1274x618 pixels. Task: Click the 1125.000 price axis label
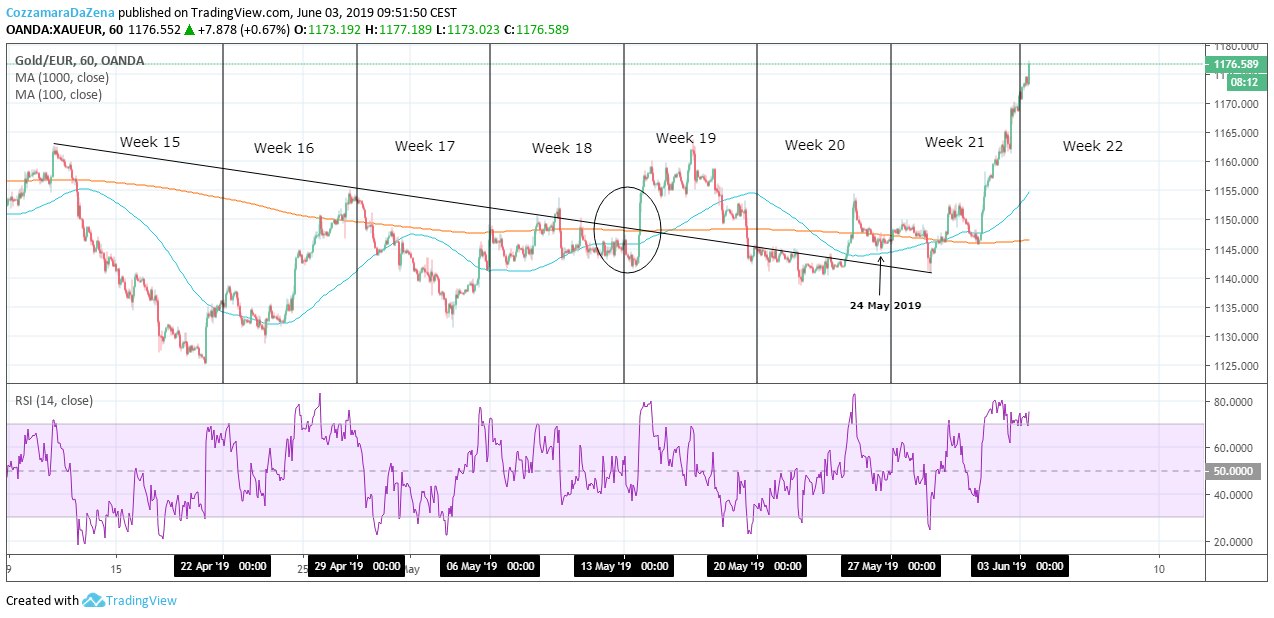click(x=1237, y=366)
